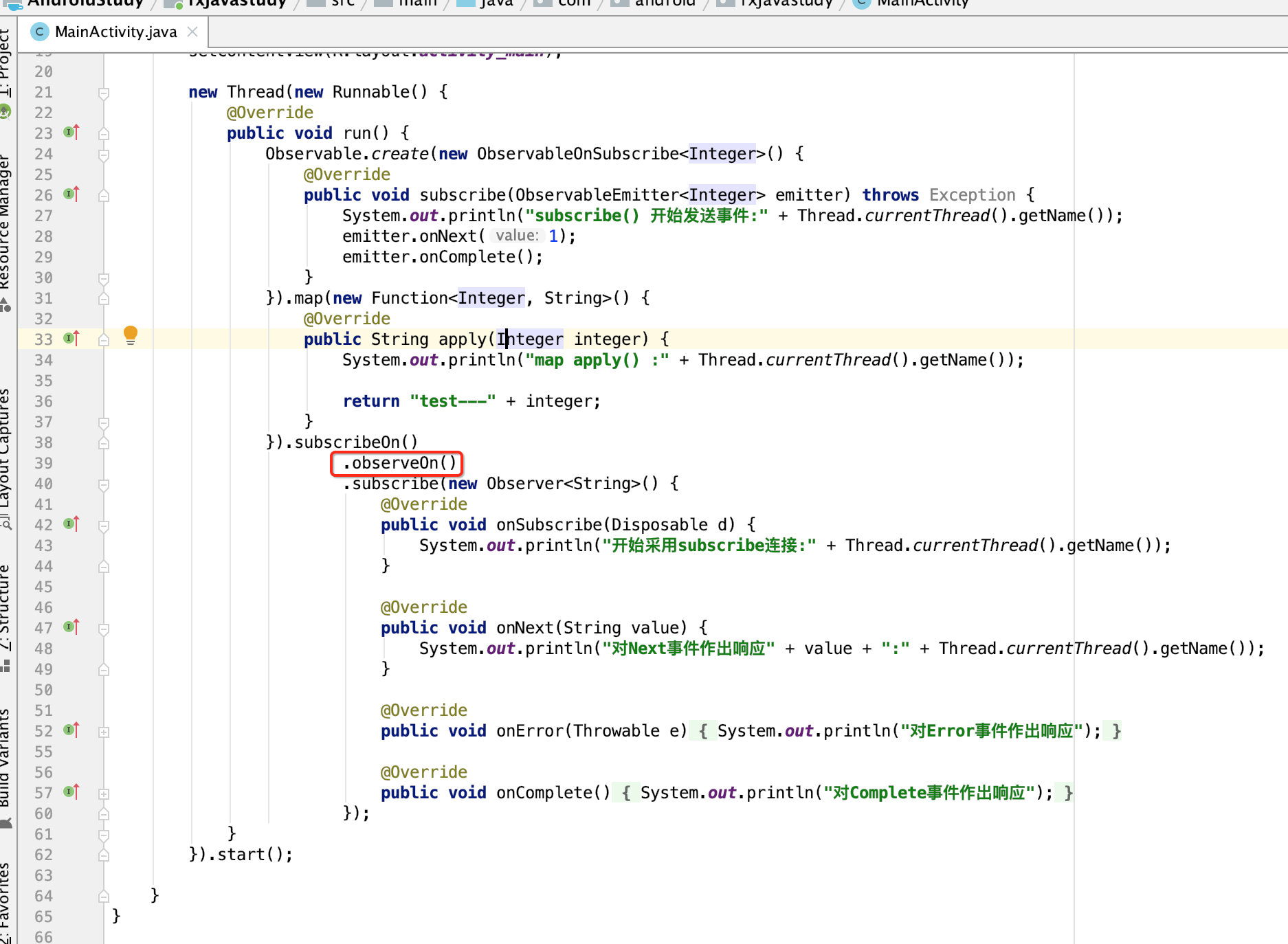Click the implements-method gutter icon on line 42
Viewport: 1288px width, 944px height.
tap(71, 524)
